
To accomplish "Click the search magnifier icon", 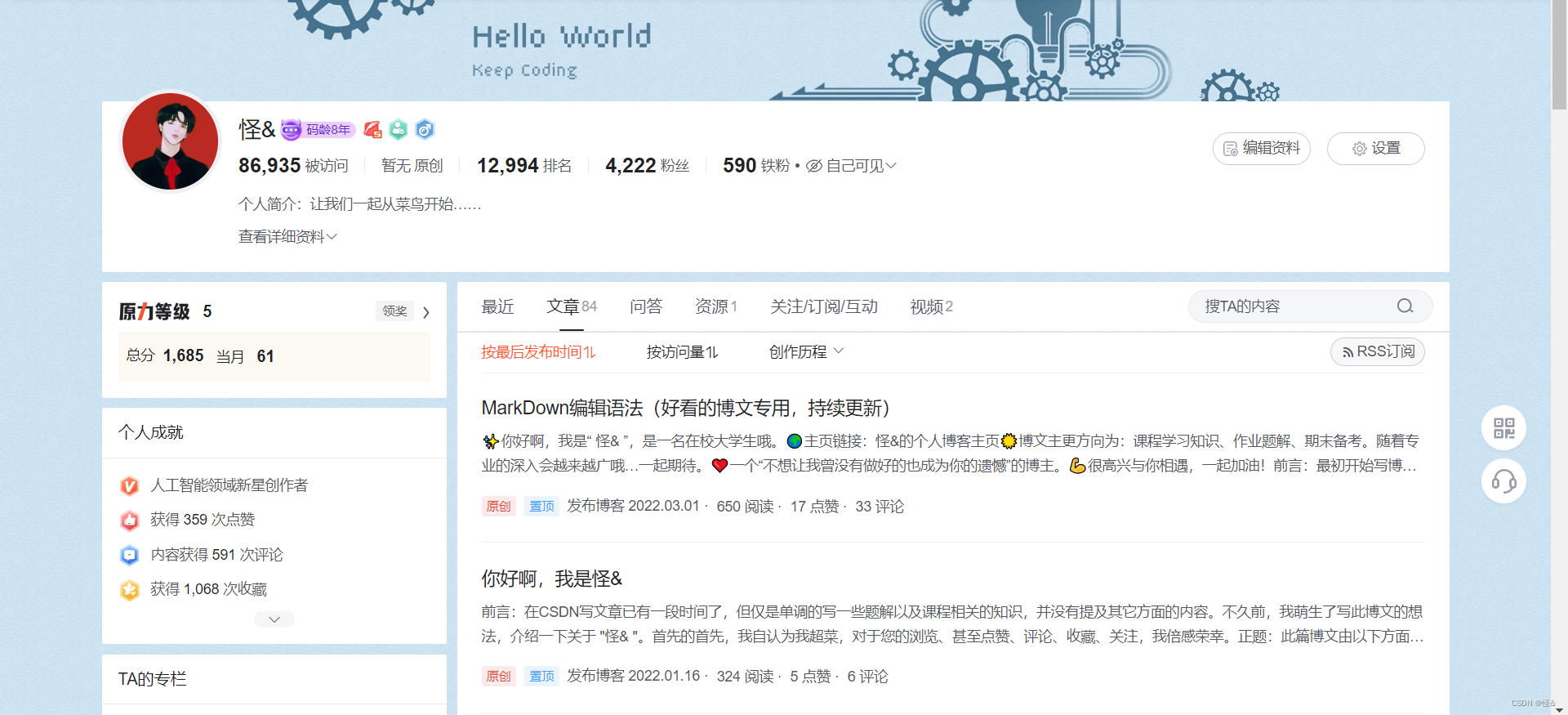I will 1405,306.
